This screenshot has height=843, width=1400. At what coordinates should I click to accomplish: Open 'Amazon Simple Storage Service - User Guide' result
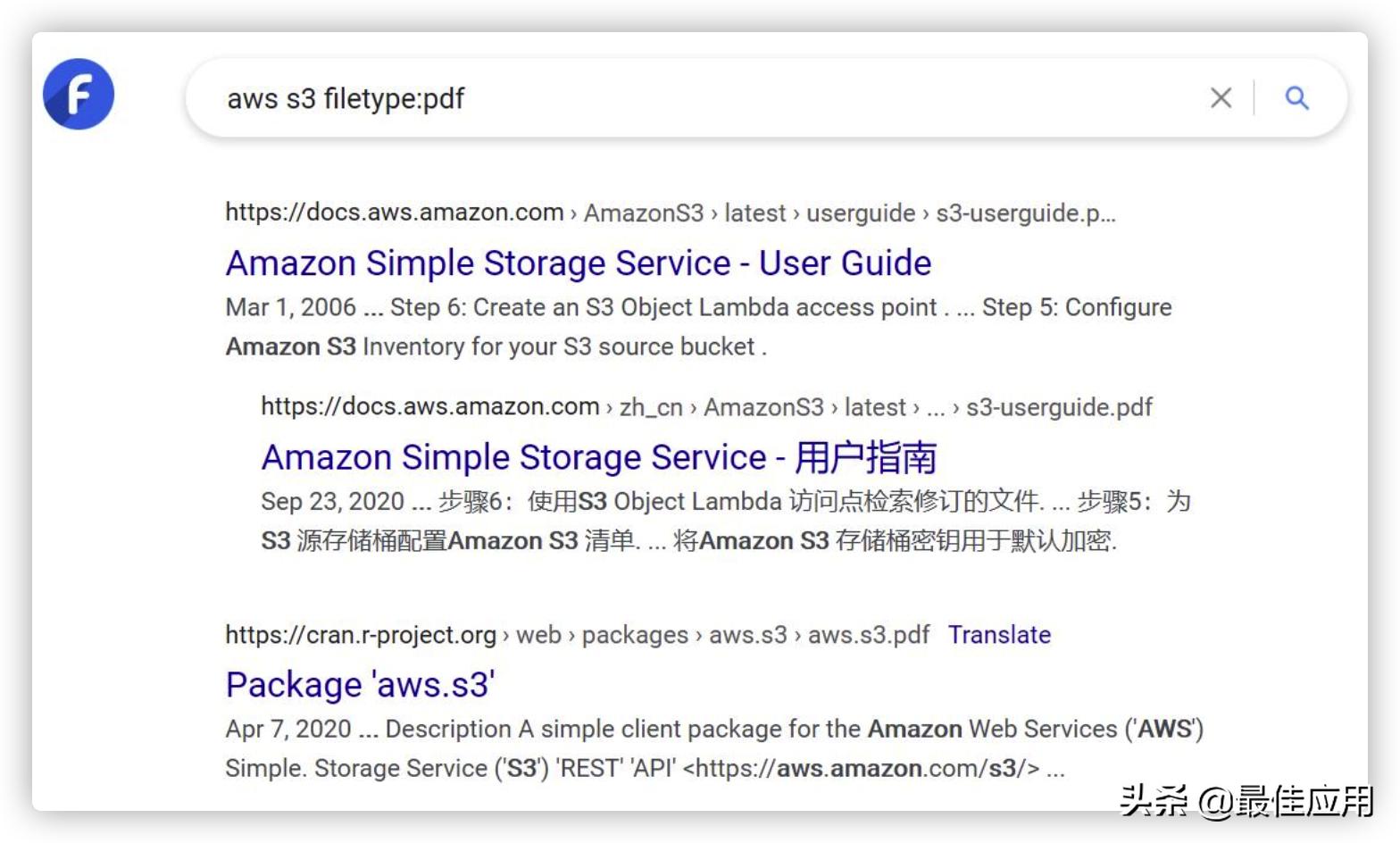tap(578, 263)
